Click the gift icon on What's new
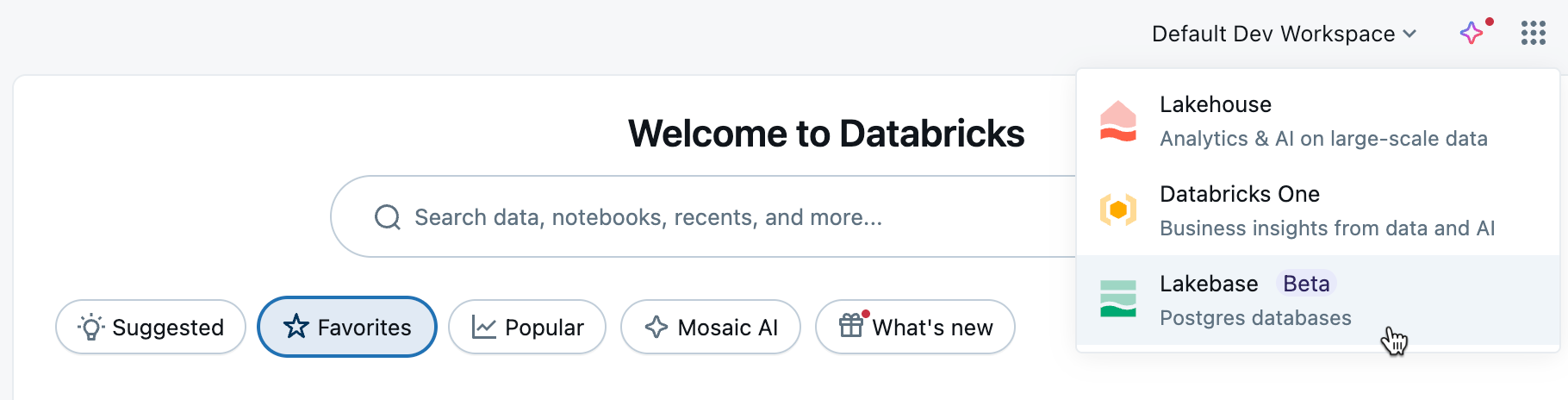The image size is (1568, 400). pos(851,326)
